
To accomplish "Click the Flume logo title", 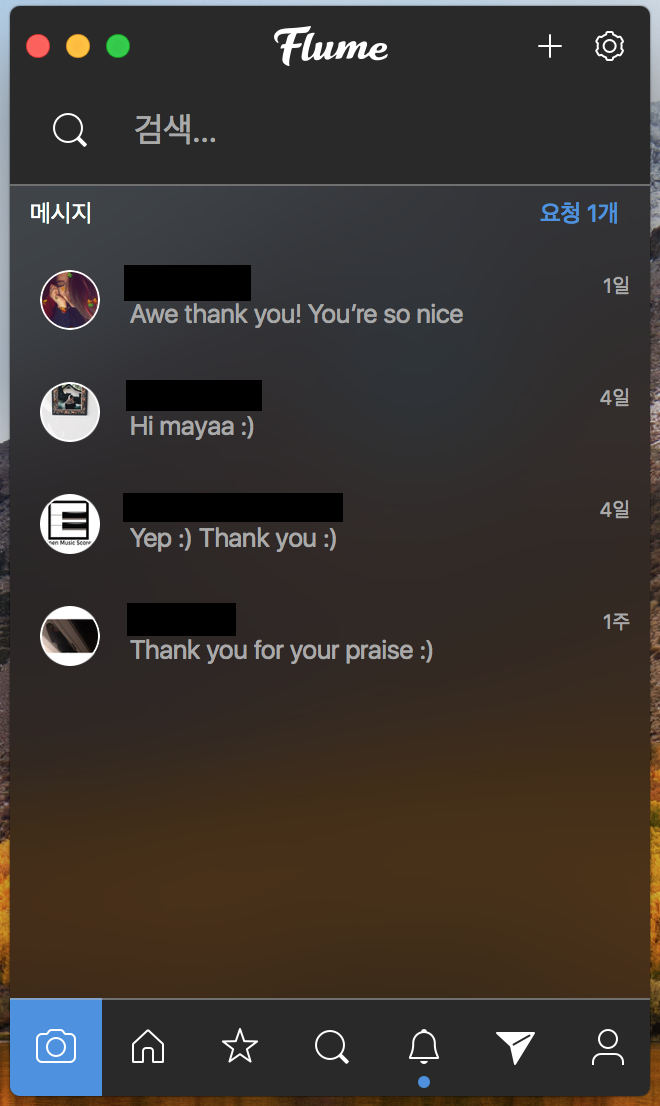I will coord(331,47).
